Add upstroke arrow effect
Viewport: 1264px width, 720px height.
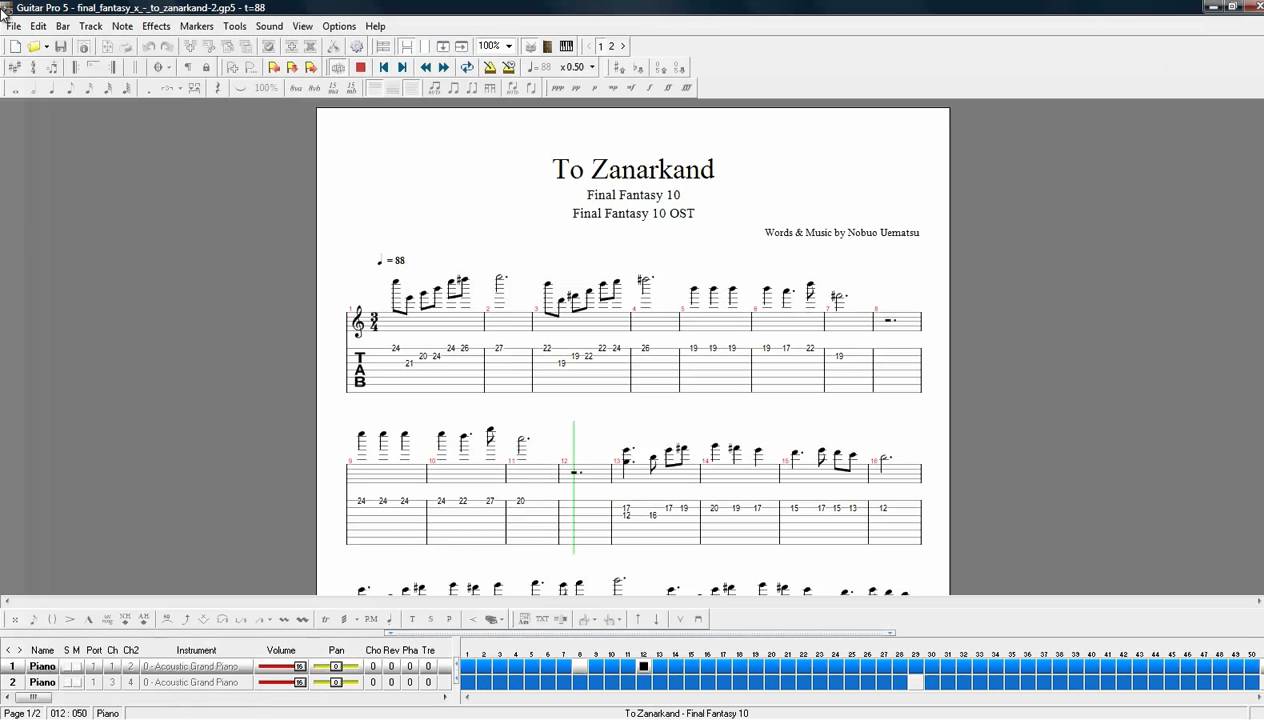point(637,619)
